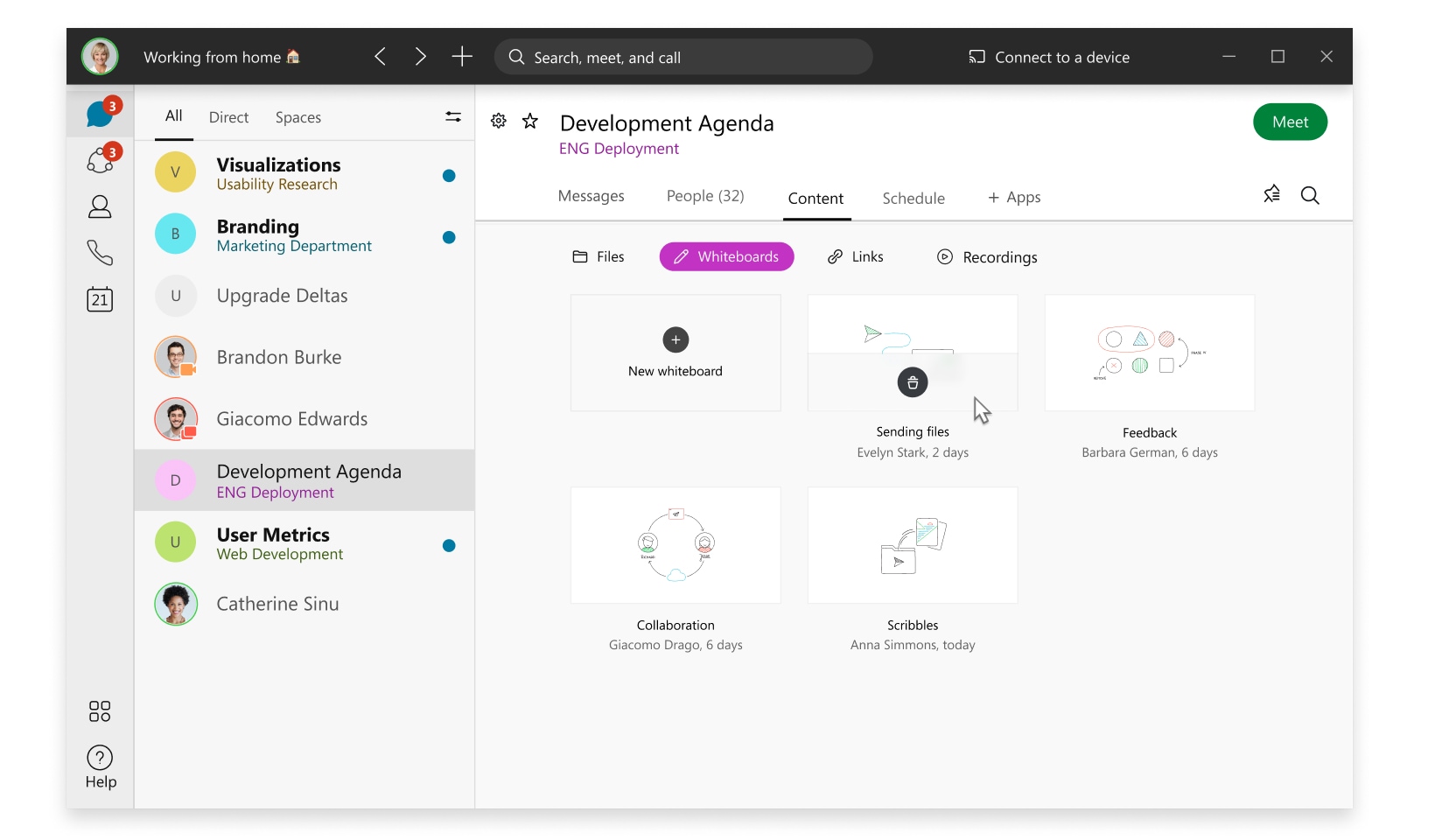Delete the Sending files whiteboard
The image size is (1456, 840).
913,382
